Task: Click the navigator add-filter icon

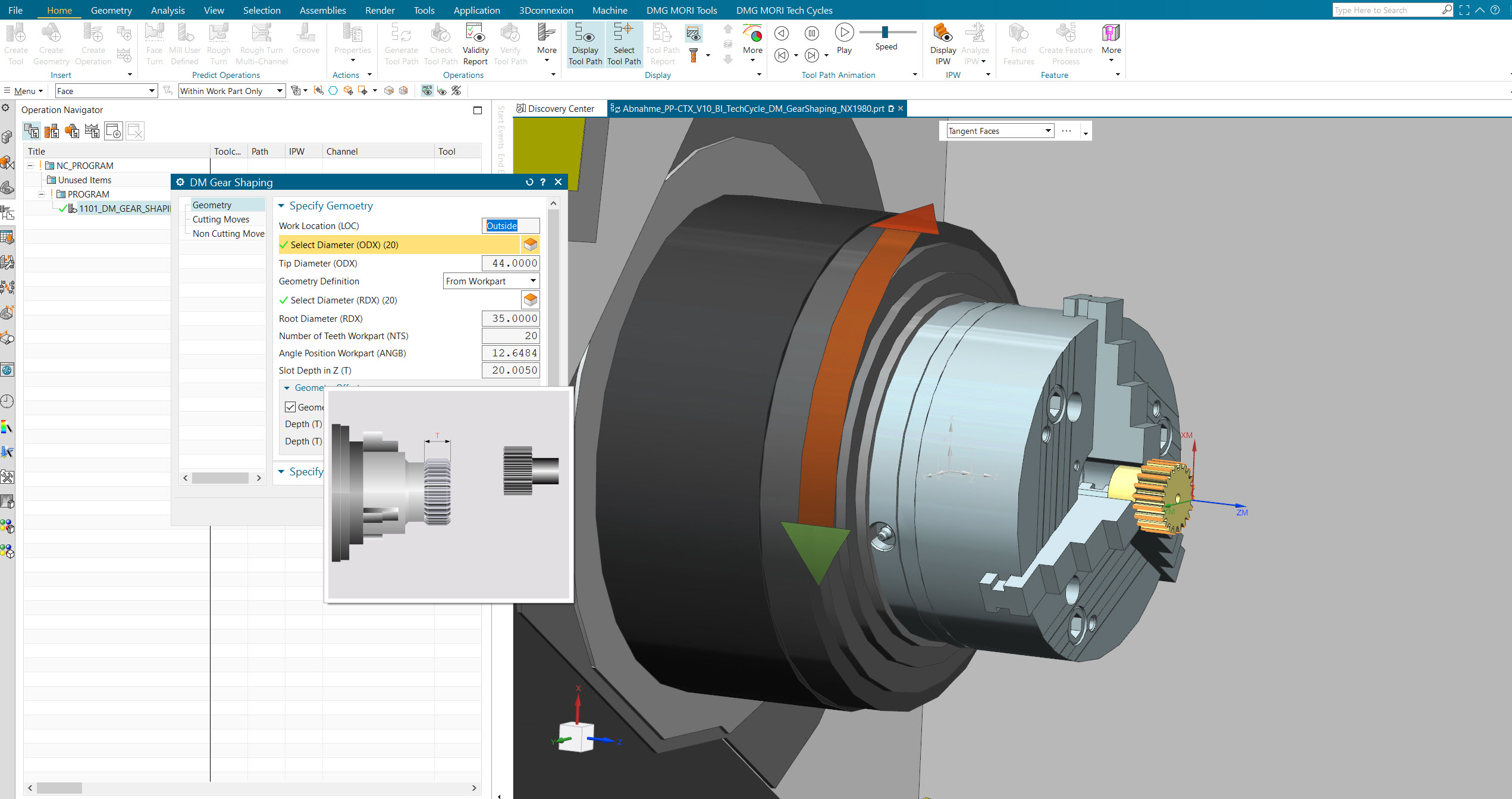Action: [114, 131]
